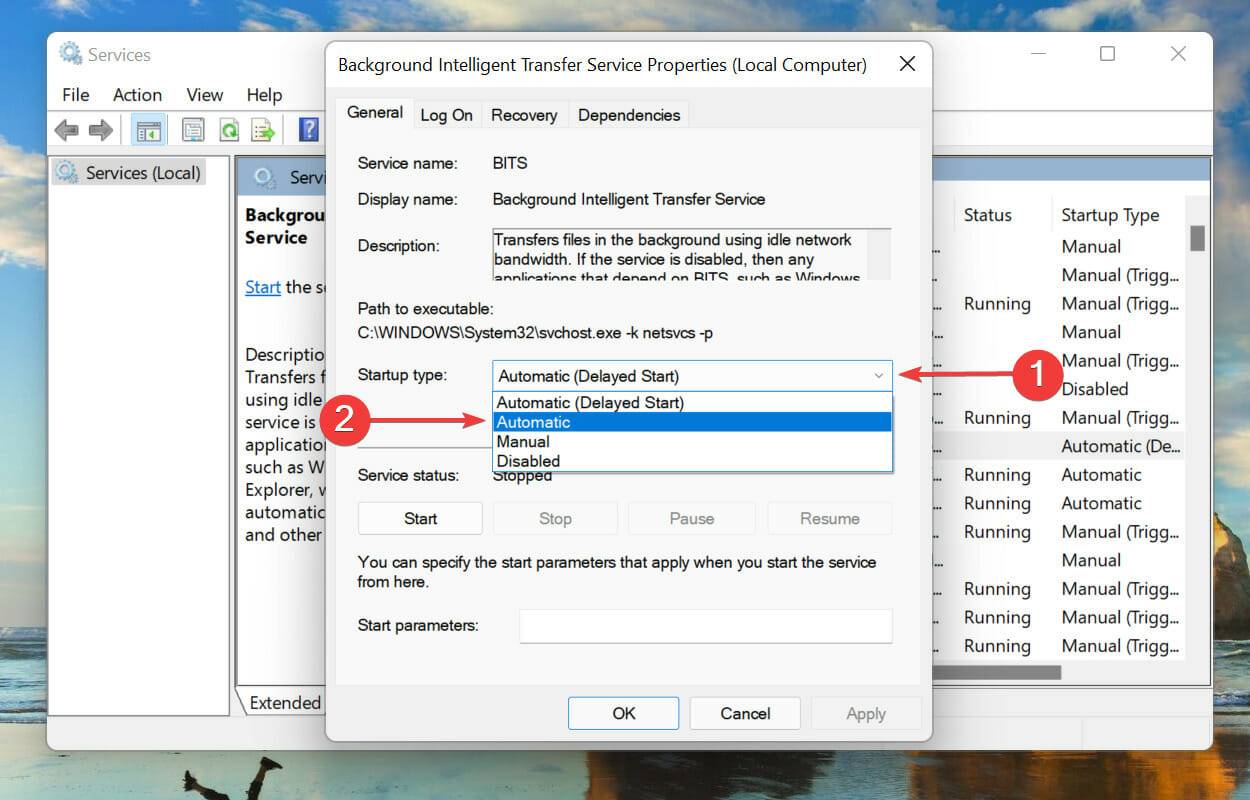Open the Dependencies tab
This screenshot has height=800, width=1250.
(x=628, y=114)
